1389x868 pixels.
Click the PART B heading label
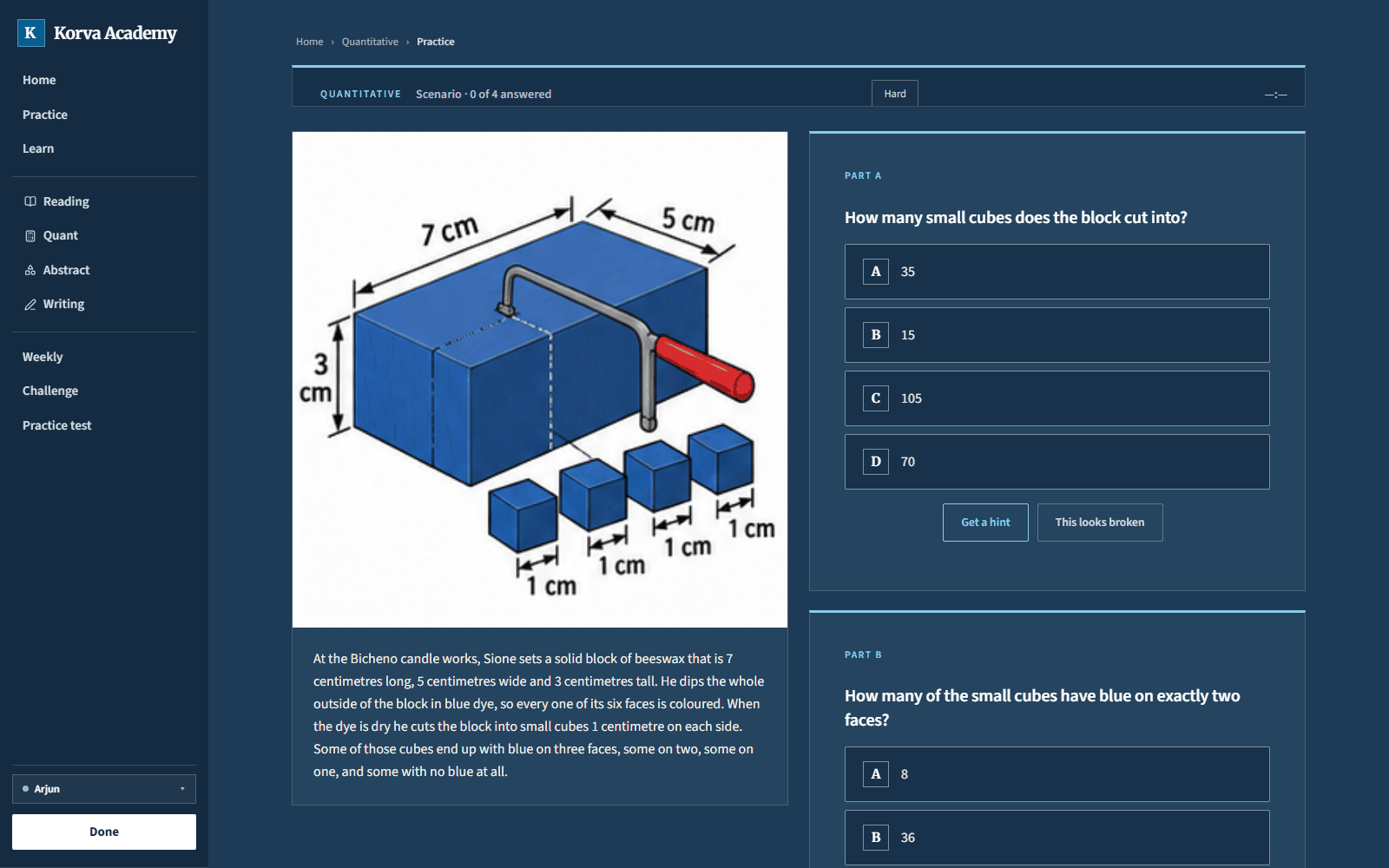(863, 654)
